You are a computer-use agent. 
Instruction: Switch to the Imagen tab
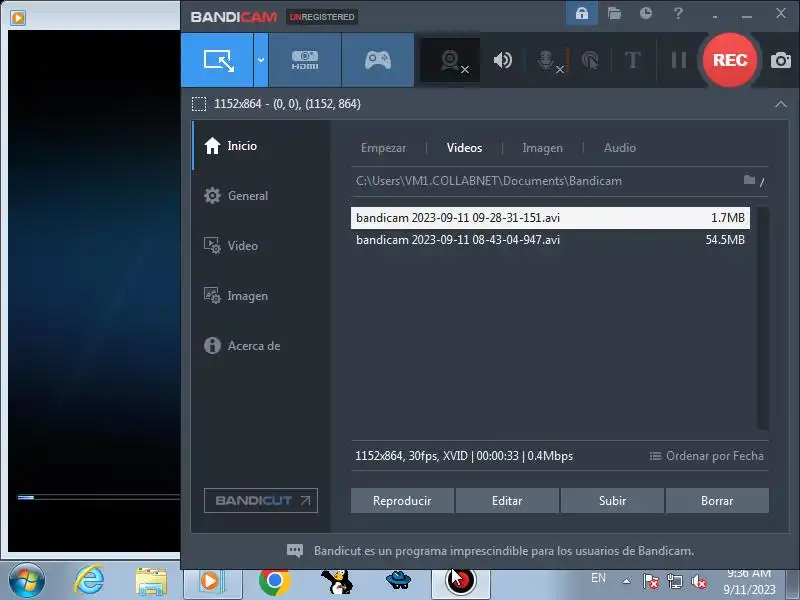pyautogui.click(x=542, y=148)
